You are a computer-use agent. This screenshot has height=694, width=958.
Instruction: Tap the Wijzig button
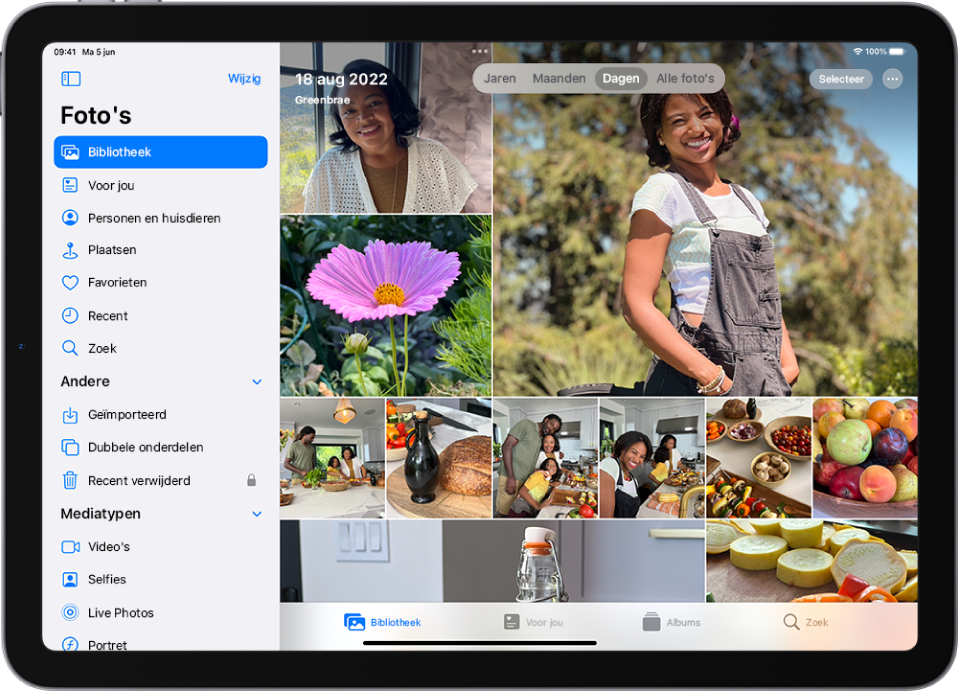point(244,79)
